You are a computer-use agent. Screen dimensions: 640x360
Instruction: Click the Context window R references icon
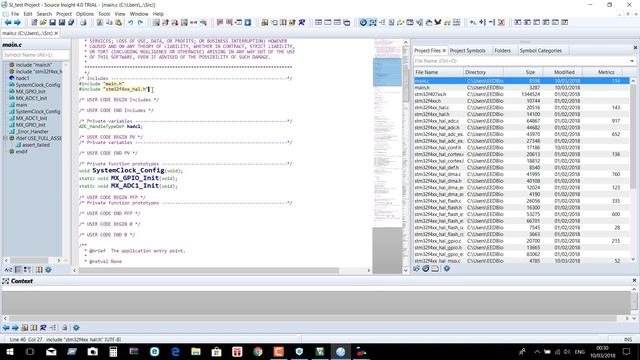tap(43, 328)
